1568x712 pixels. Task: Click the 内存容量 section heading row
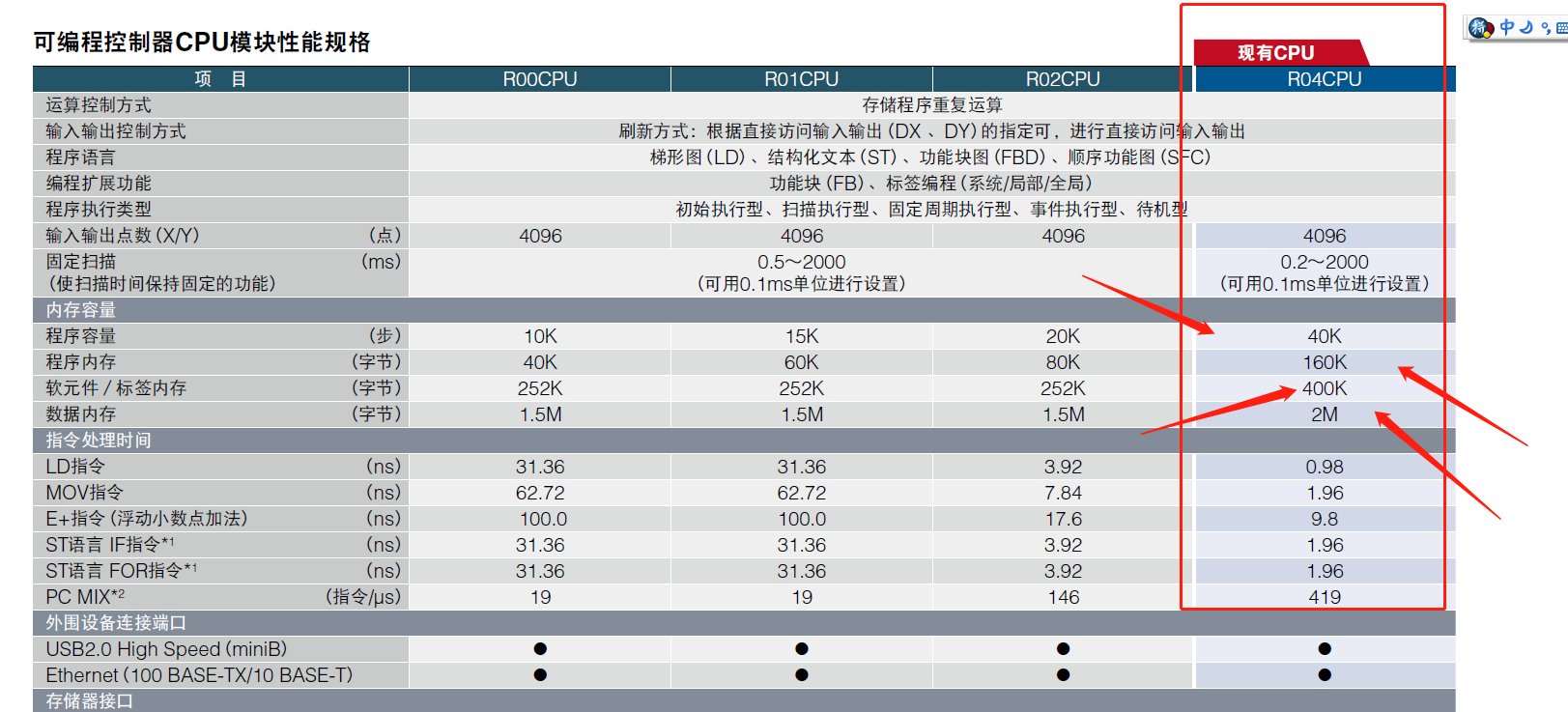tap(81, 310)
